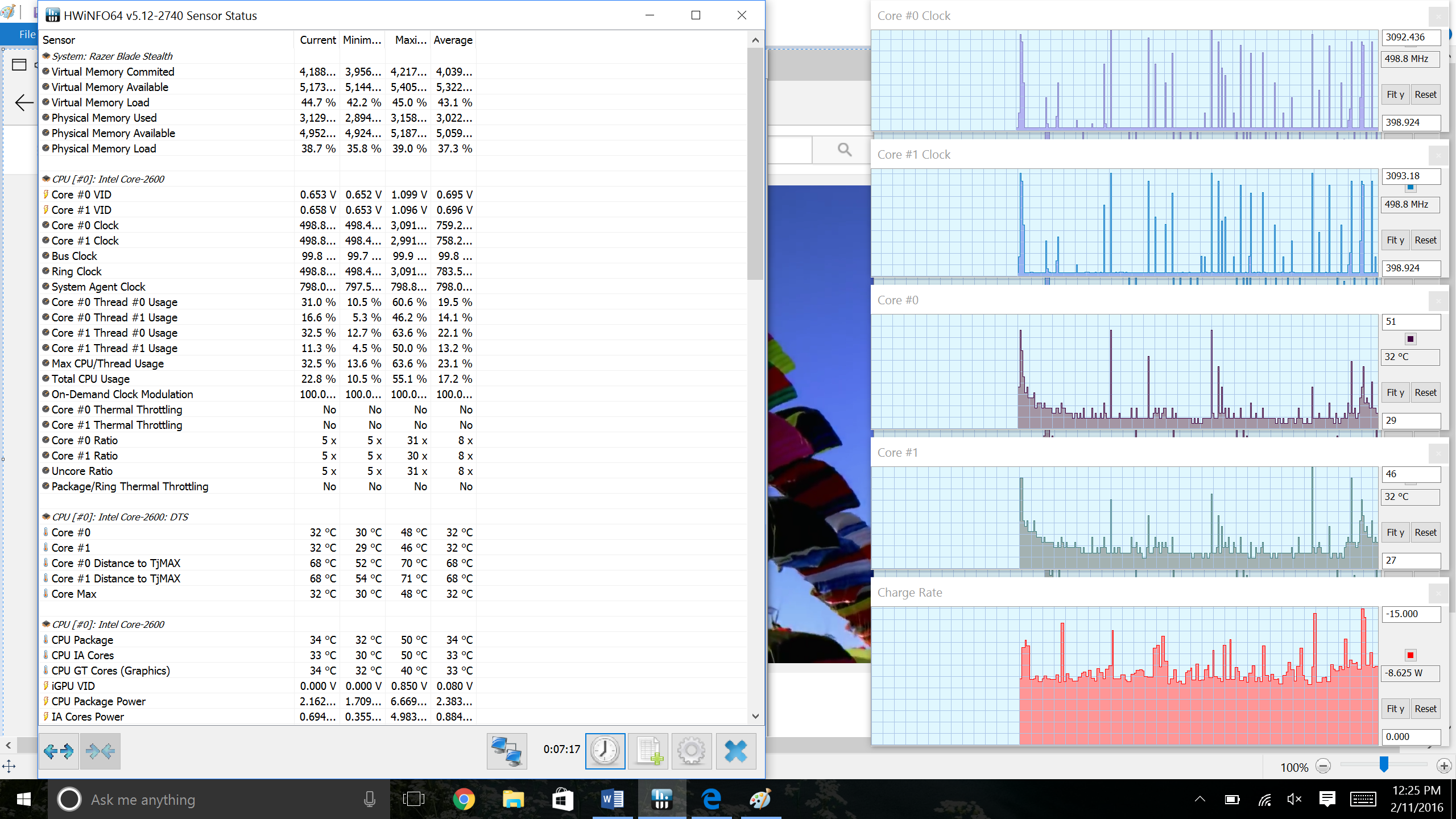Open the Paint app taskbar icon

[x=760, y=800]
